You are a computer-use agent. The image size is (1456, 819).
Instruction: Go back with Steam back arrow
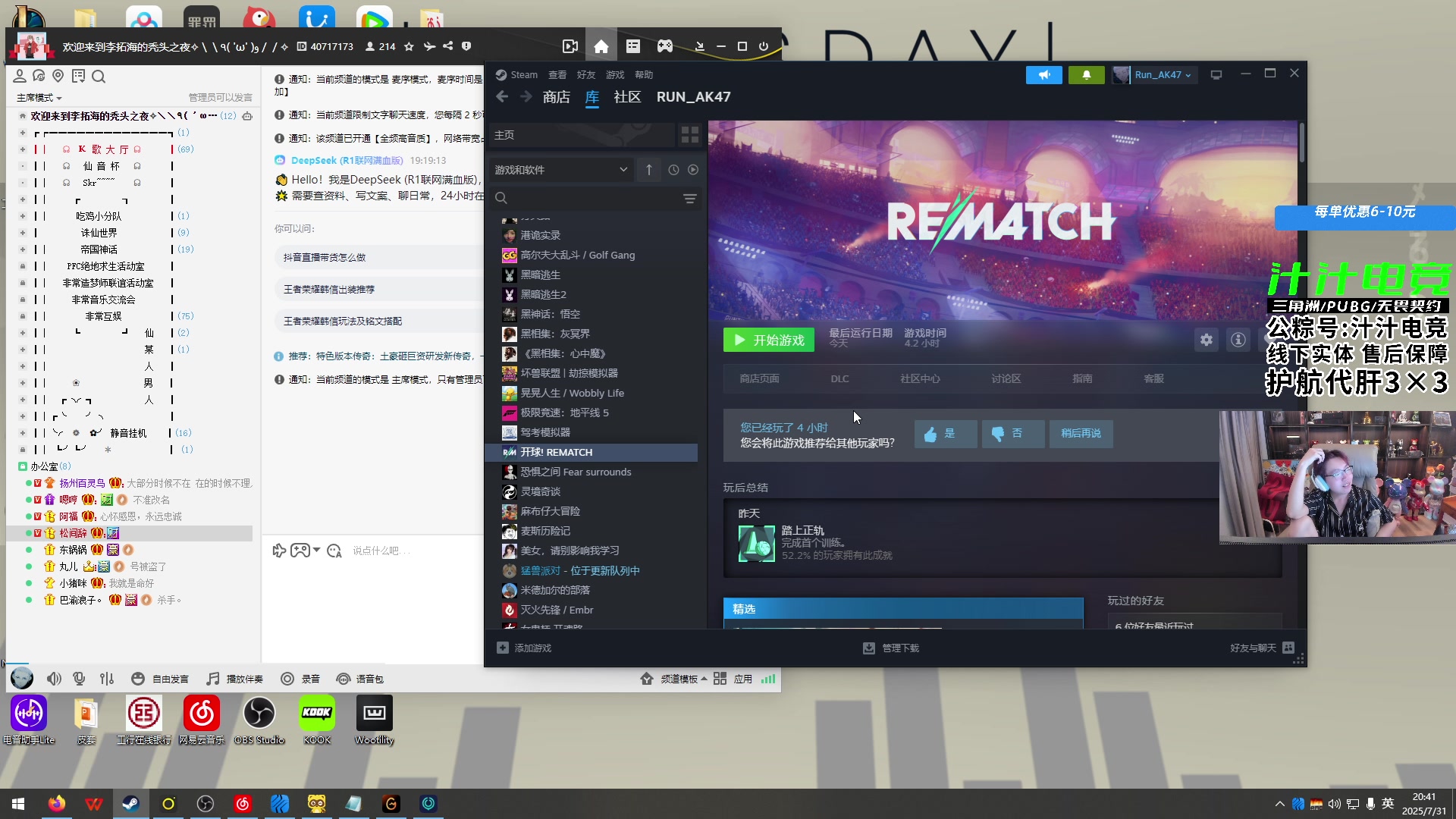pos(502,96)
